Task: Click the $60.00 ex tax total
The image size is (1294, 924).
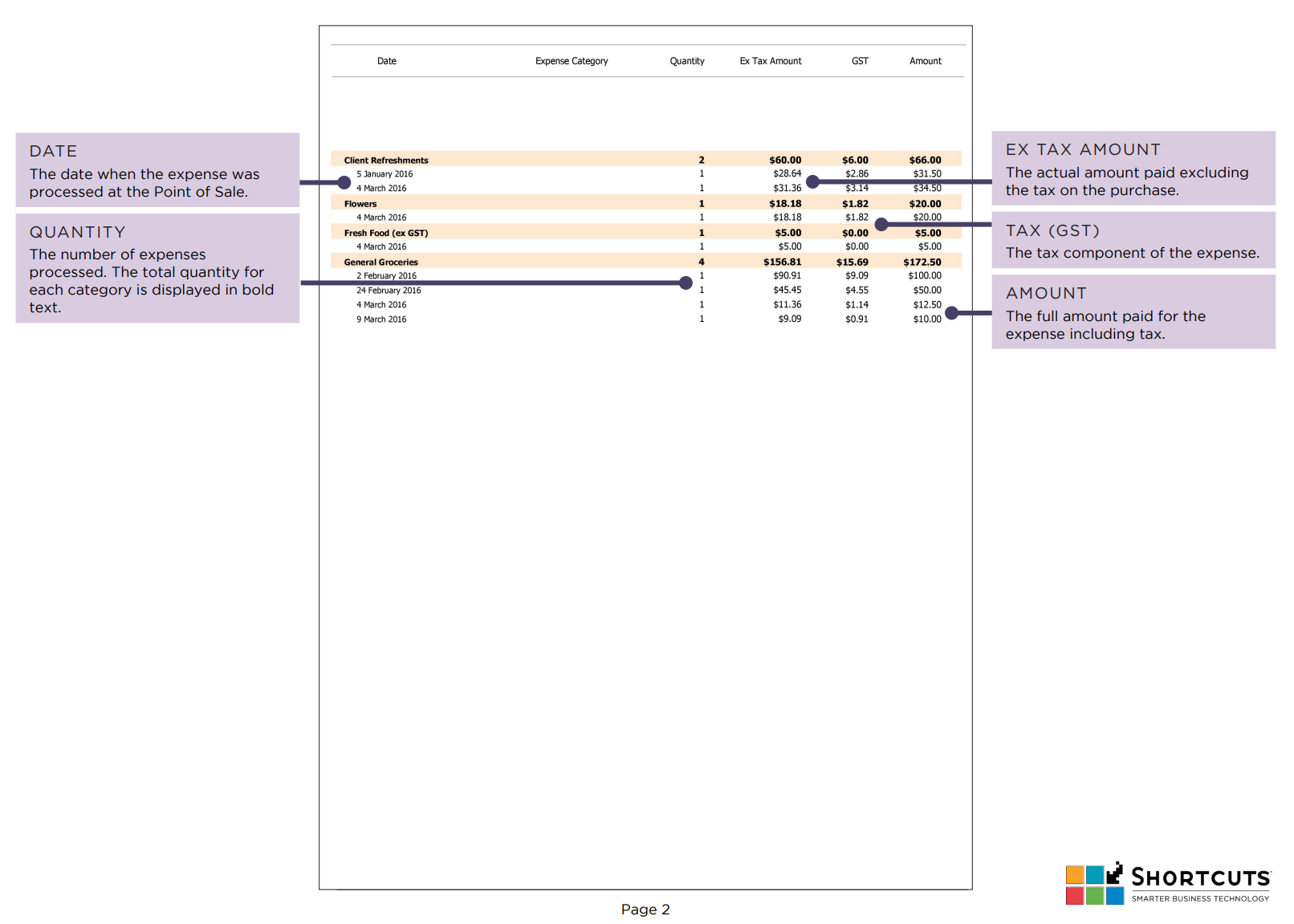Action: coord(785,161)
